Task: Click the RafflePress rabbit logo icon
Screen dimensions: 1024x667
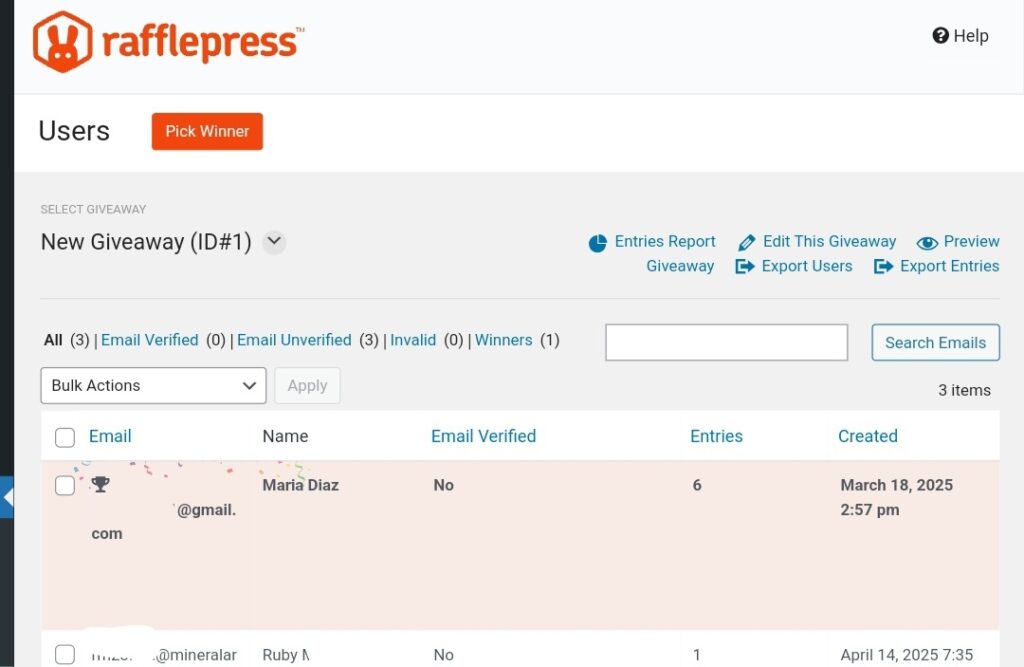Action: (62, 42)
